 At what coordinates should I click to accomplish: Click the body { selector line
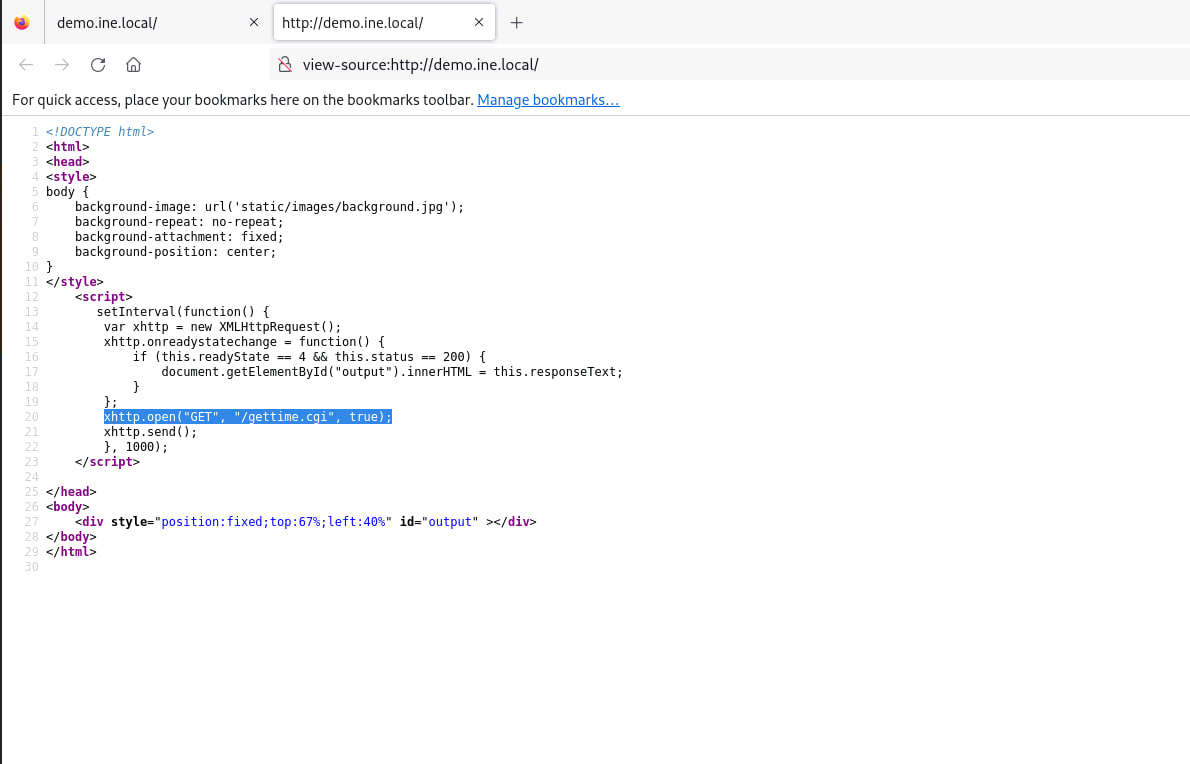click(x=68, y=192)
